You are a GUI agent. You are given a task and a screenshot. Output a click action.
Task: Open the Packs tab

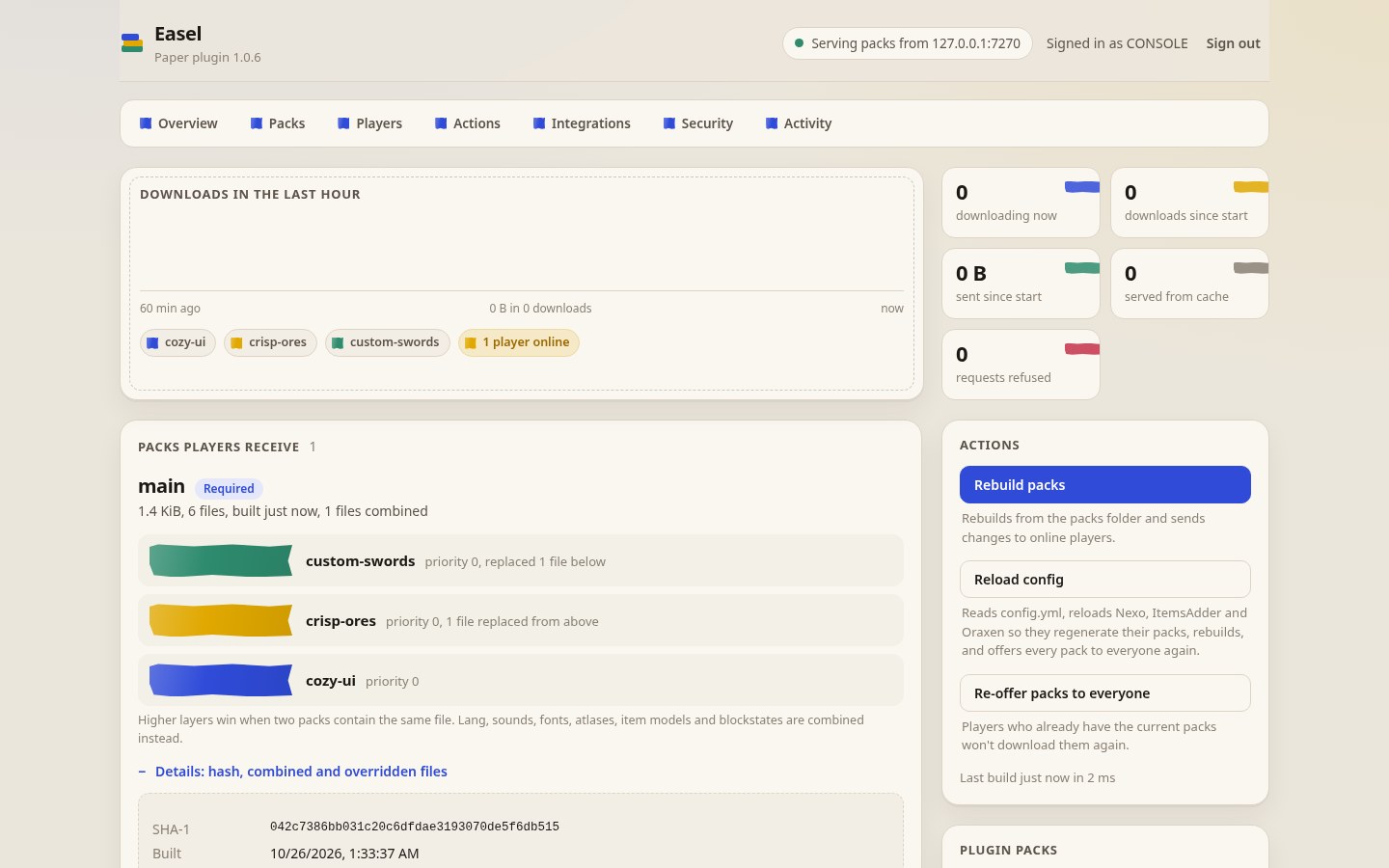pyautogui.click(x=278, y=123)
